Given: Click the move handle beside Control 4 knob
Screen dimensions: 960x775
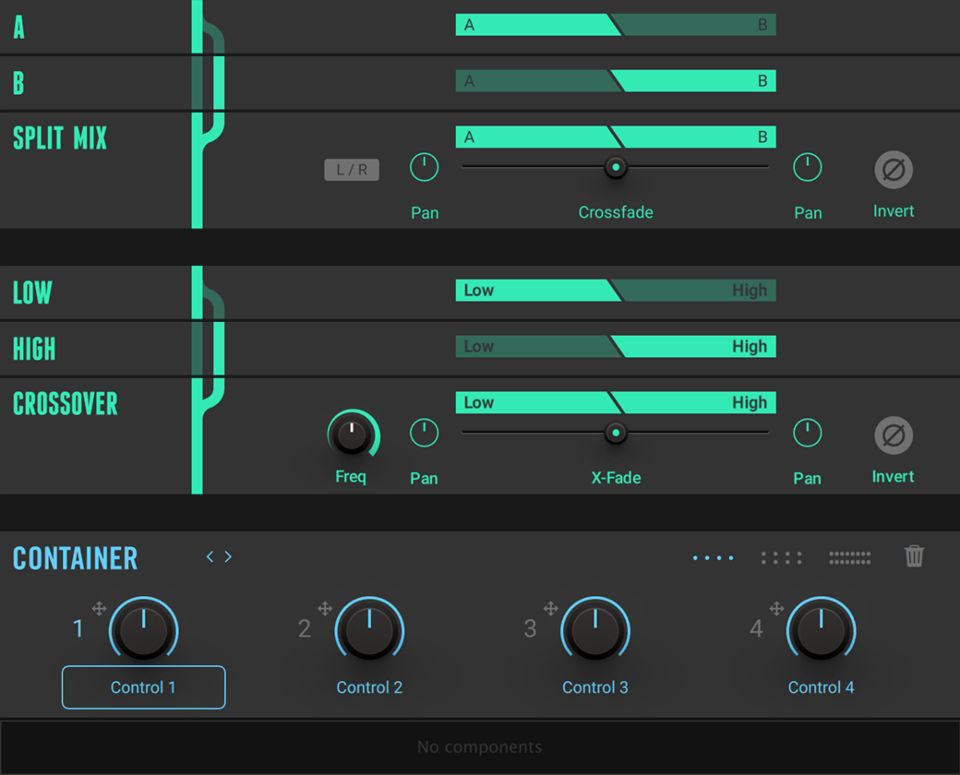Looking at the screenshot, I should coord(777,608).
